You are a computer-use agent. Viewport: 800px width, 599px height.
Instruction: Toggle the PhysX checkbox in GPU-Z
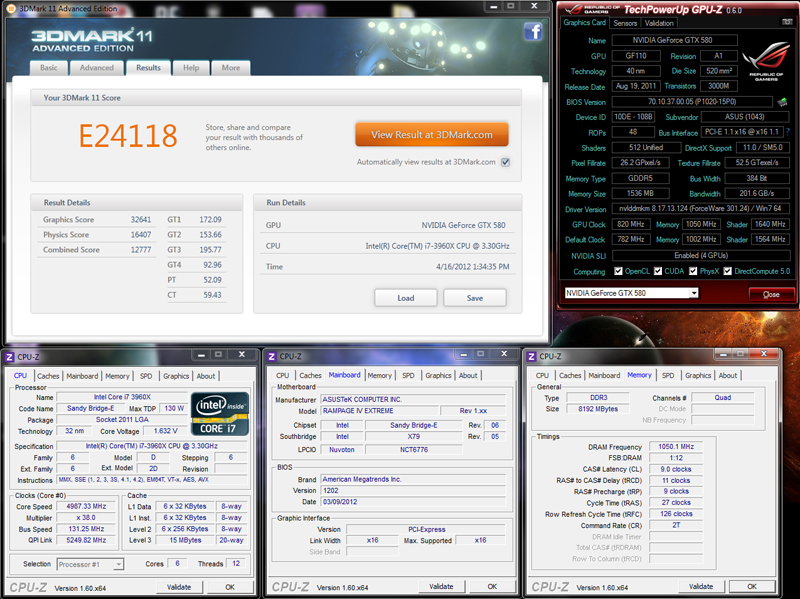point(693,271)
